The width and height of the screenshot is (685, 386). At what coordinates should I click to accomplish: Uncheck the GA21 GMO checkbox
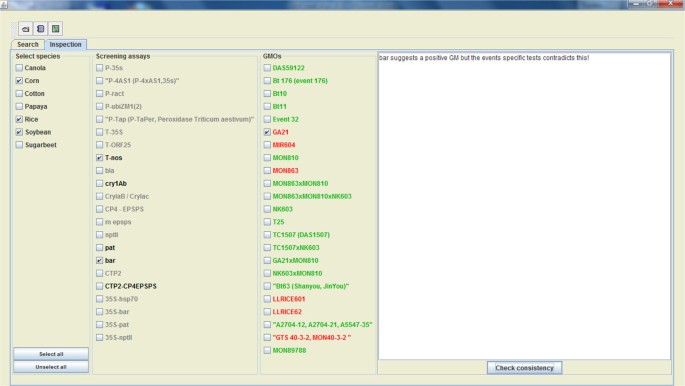click(x=267, y=132)
